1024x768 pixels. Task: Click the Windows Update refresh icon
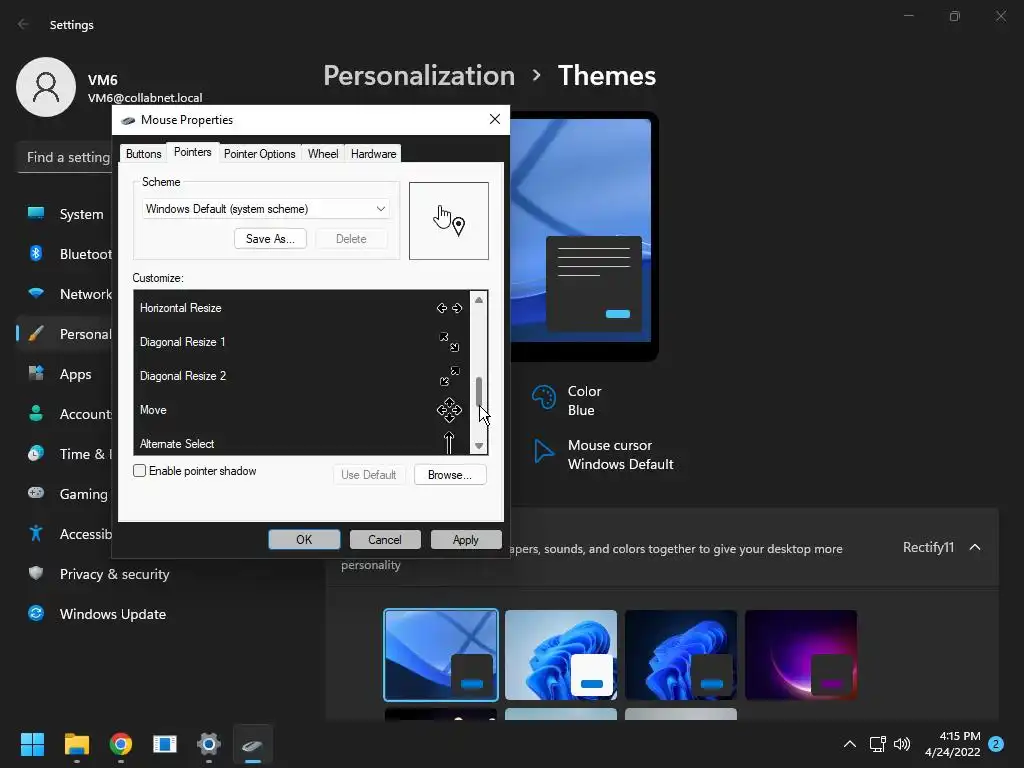tap(36, 613)
